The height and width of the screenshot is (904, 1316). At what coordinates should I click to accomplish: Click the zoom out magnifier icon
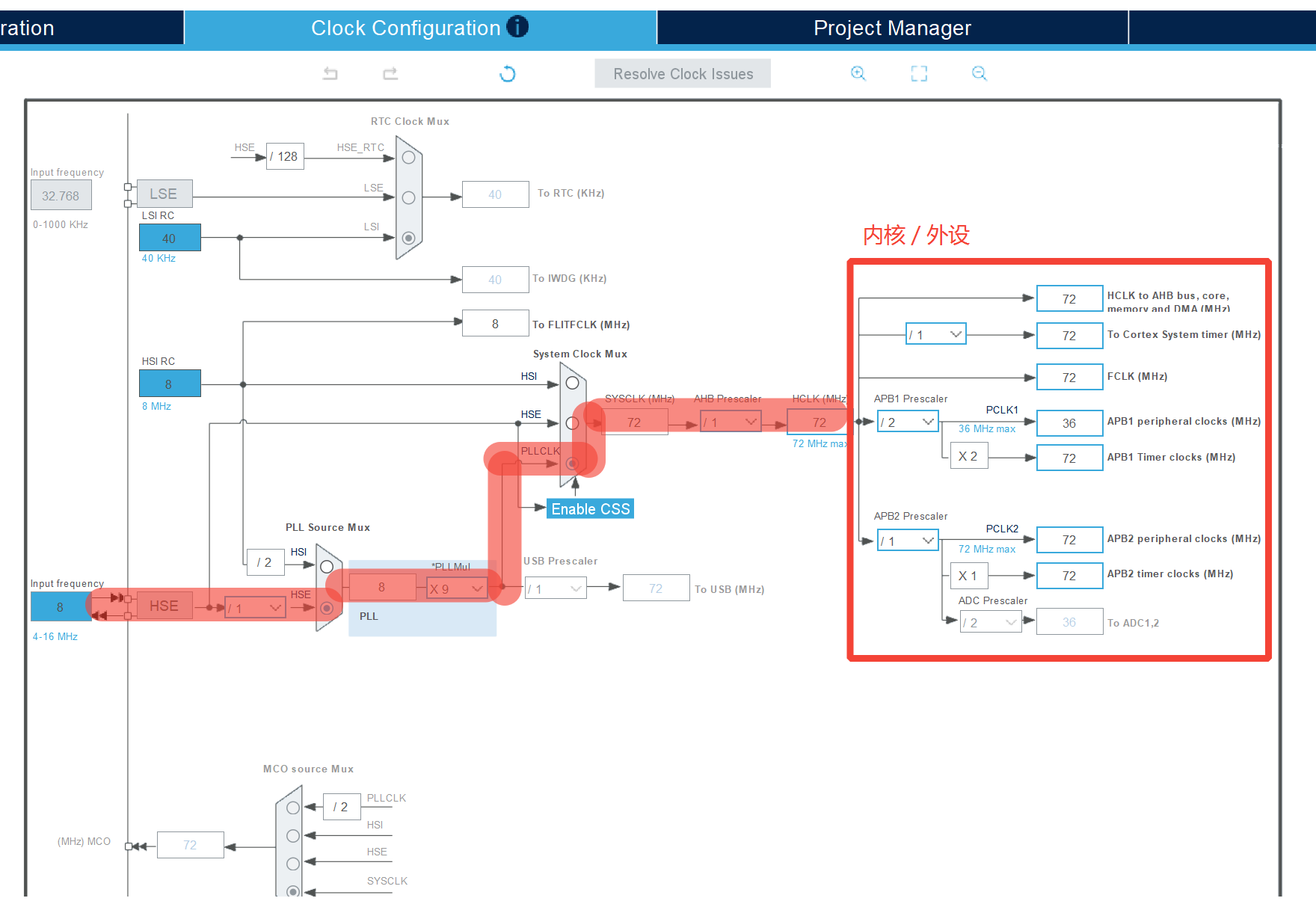[980, 73]
